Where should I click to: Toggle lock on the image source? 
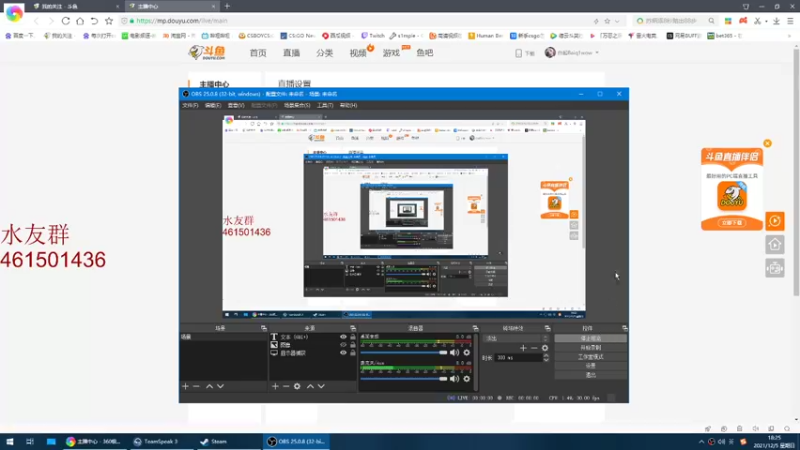pos(353,345)
